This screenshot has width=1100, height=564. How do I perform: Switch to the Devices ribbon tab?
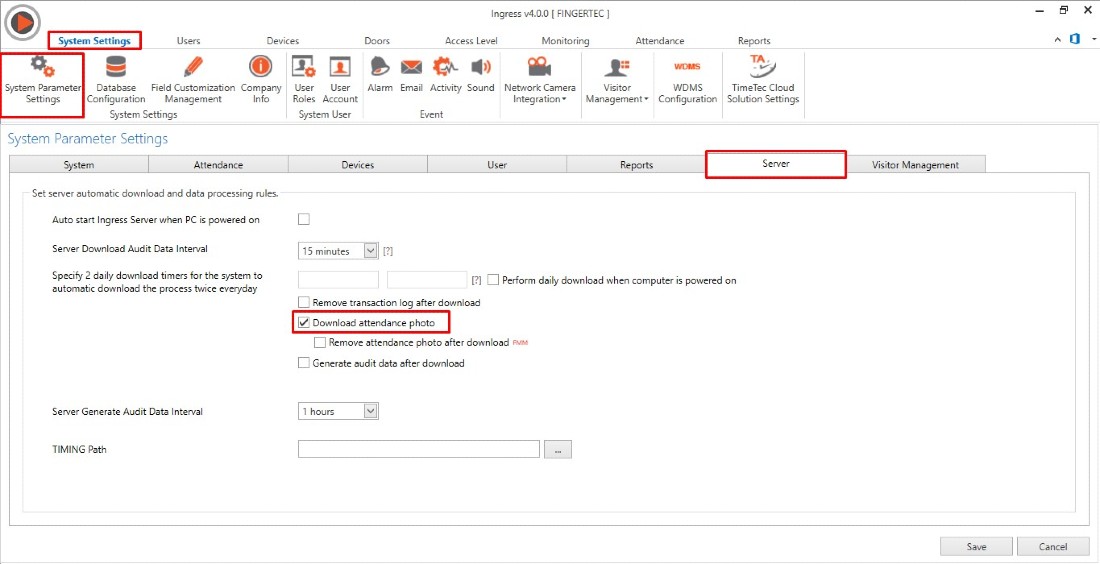click(x=283, y=41)
